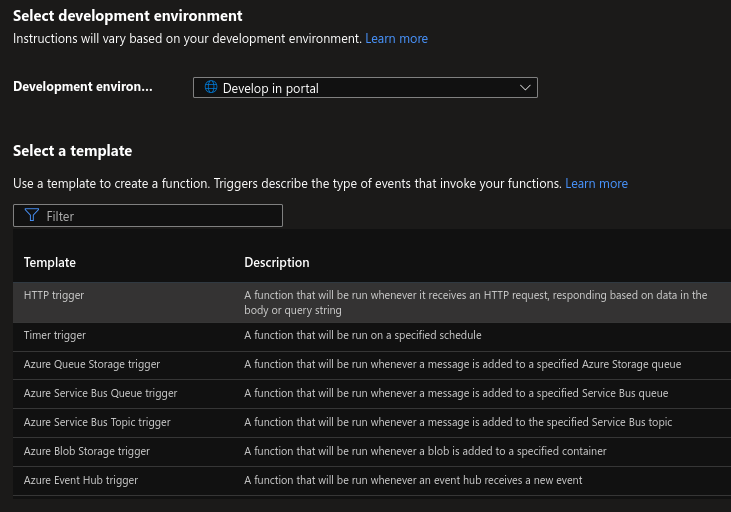Select the HTTP trigger template
Screen dimensions: 731x512
click(x=54, y=296)
